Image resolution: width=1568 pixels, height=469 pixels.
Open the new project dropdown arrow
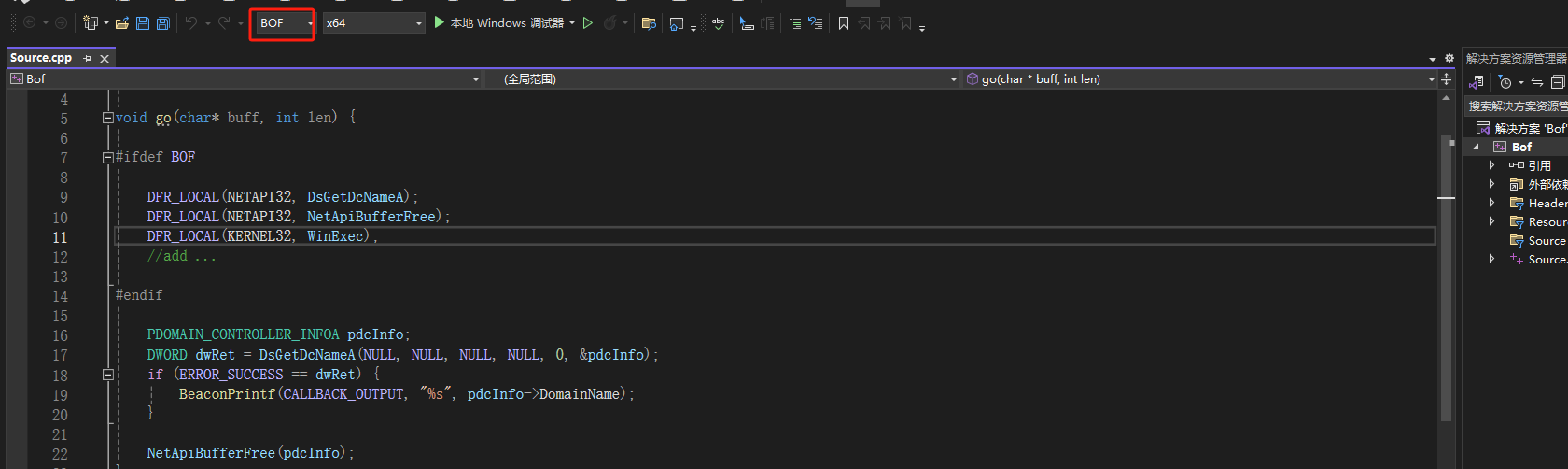[105, 23]
